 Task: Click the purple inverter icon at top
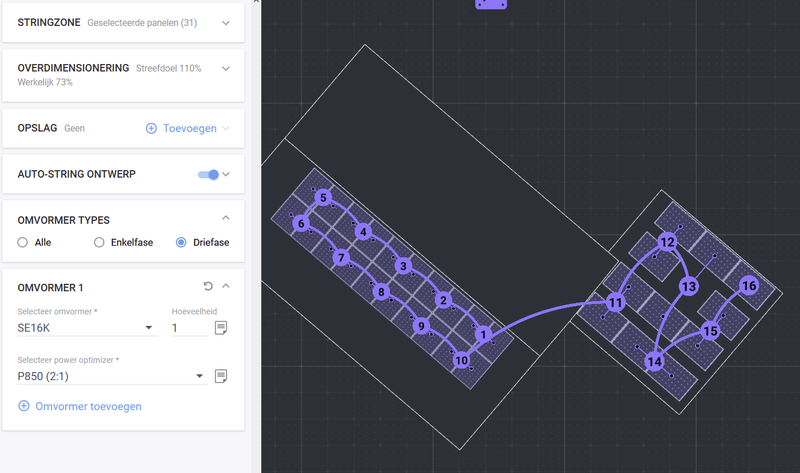pos(491,4)
